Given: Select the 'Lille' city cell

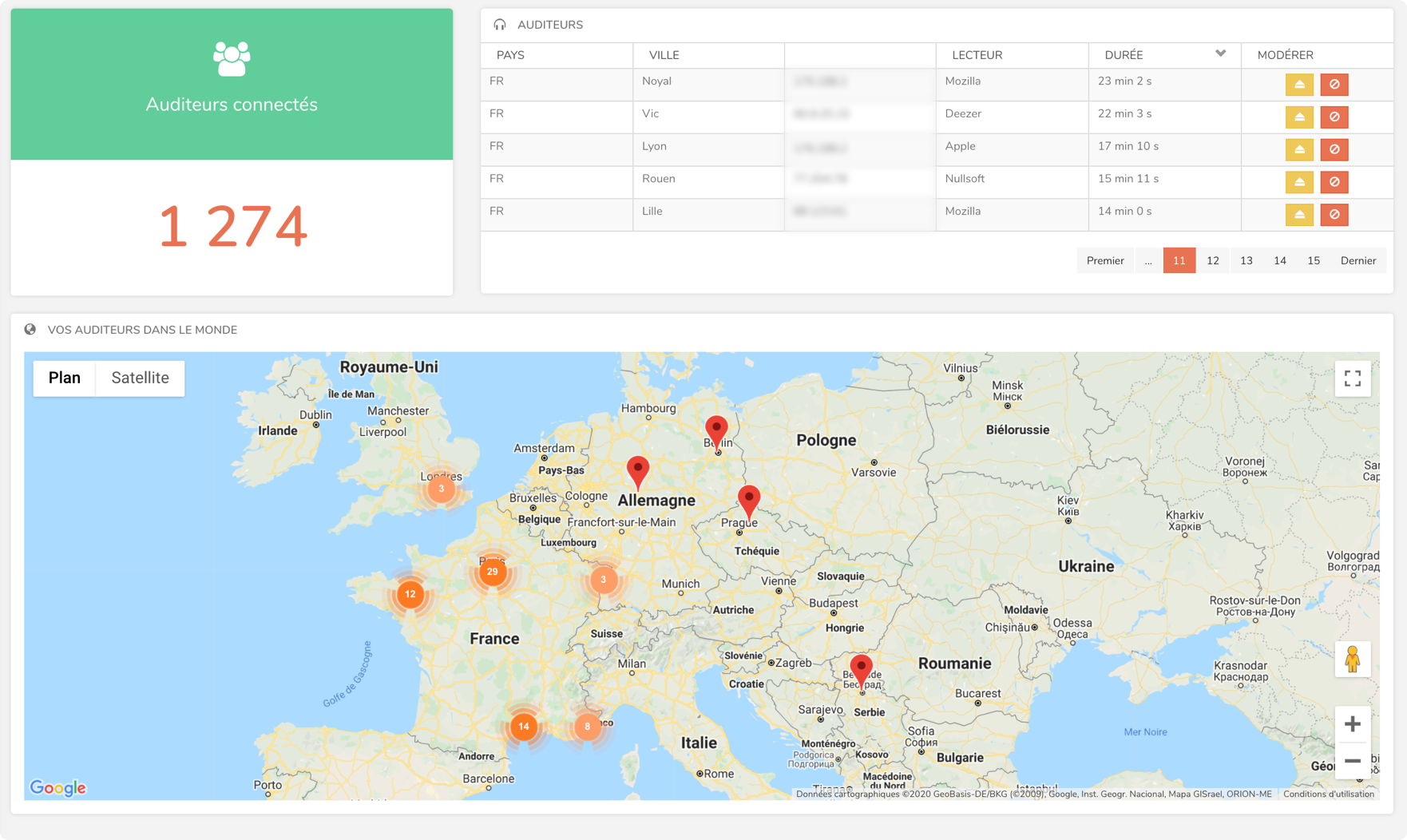Looking at the screenshot, I should click(709, 215).
